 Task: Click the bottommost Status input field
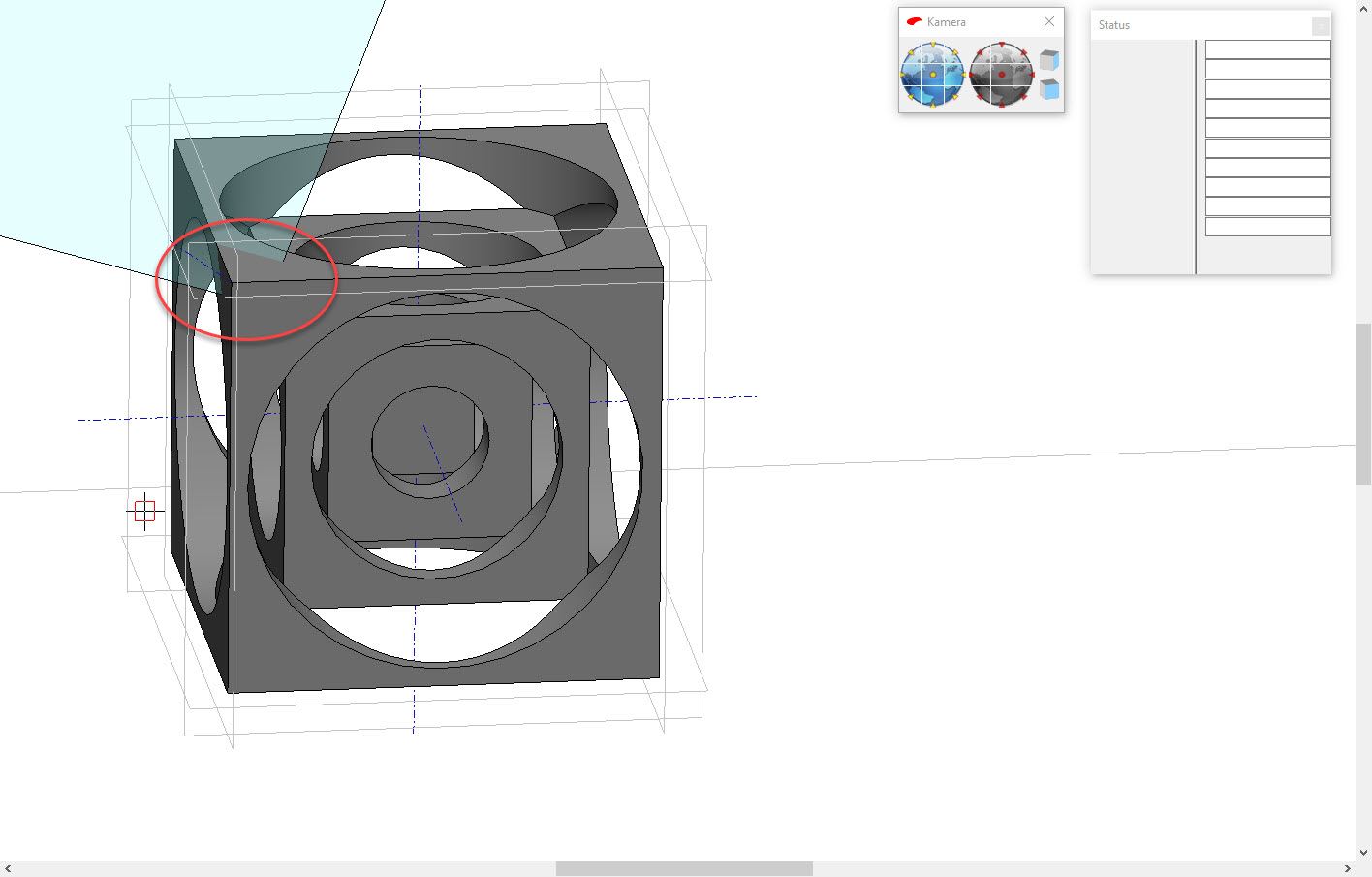pyautogui.click(x=1268, y=227)
